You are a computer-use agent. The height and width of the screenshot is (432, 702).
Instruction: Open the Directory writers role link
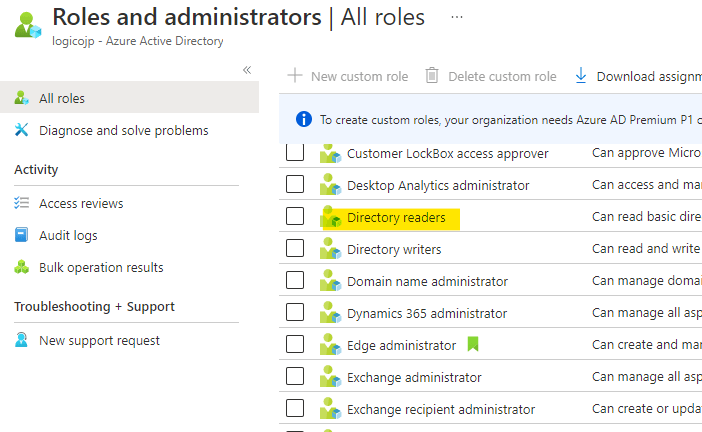point(394,249)
